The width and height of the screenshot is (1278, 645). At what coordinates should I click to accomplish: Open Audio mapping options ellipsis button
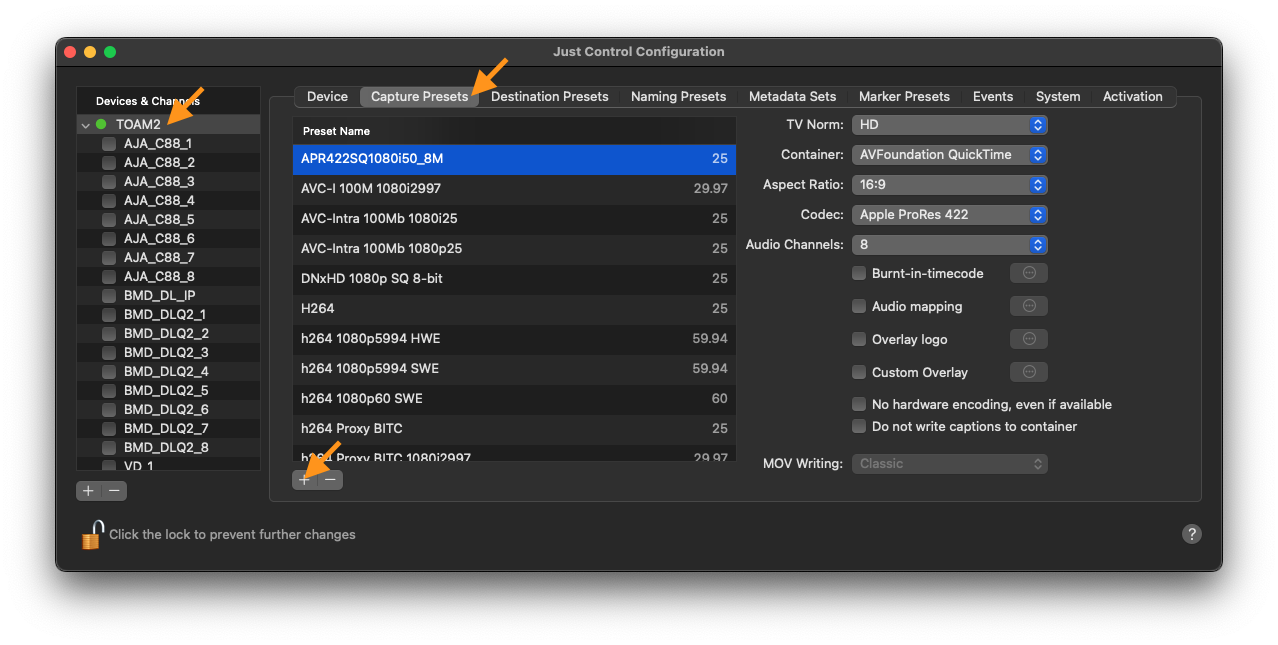pyautogui.click(x=1029, y=306)
